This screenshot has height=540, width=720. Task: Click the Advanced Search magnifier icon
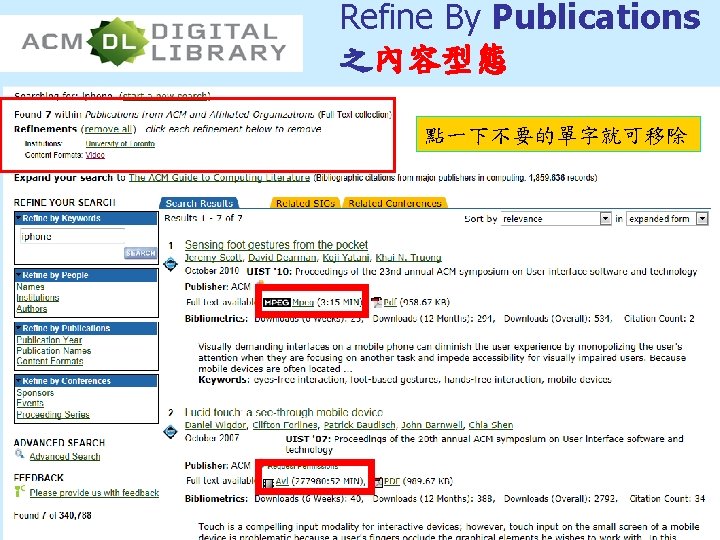(20, 455)
